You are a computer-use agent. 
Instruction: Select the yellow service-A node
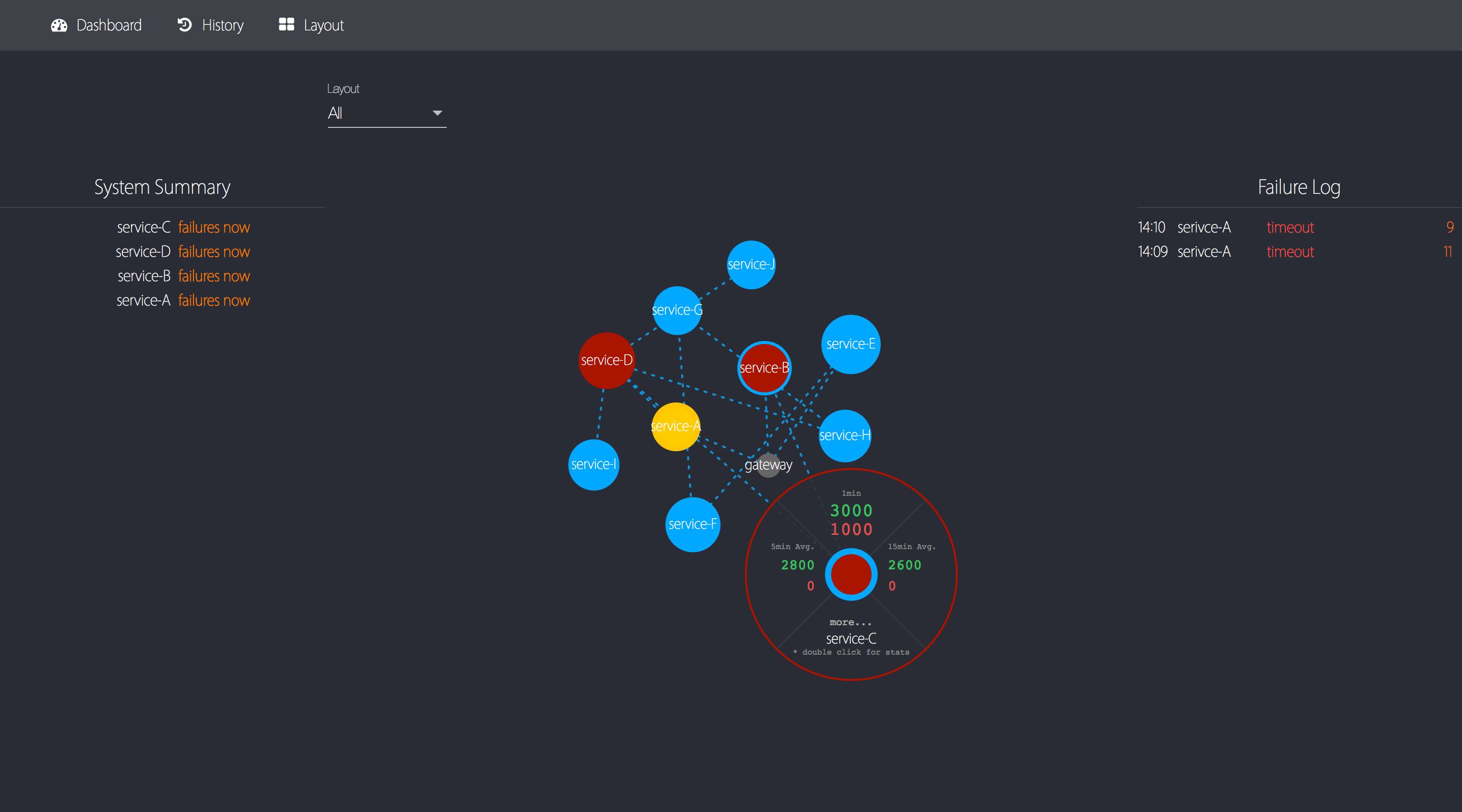[x=675, y=427]
